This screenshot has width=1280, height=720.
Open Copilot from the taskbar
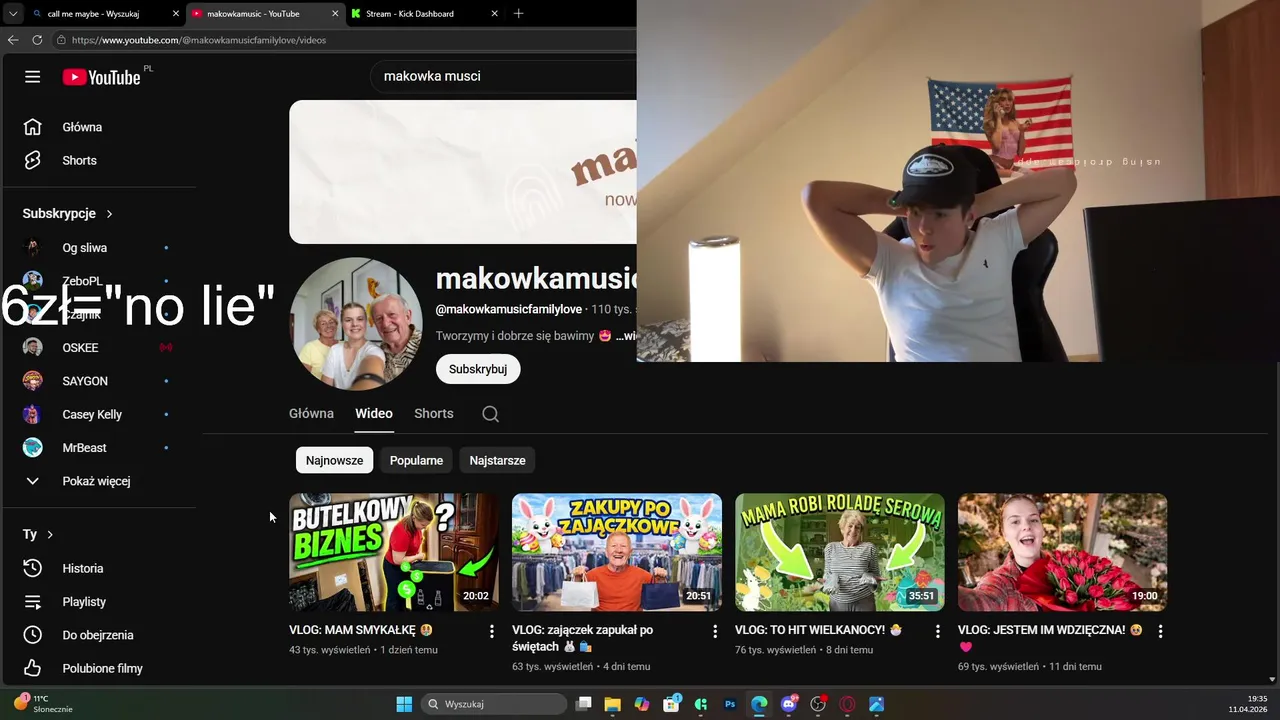642,704
